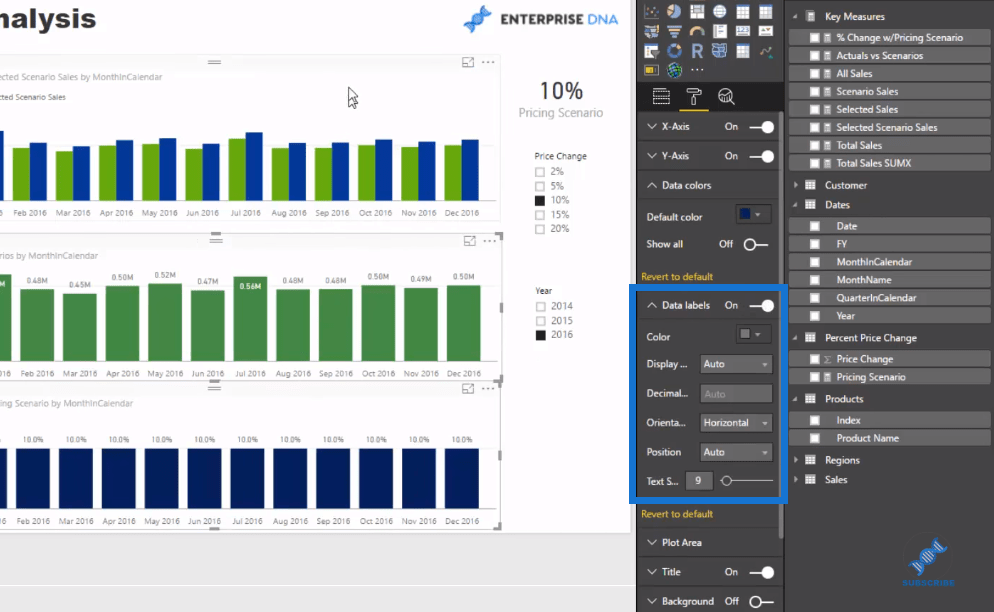The height and width of the screenshot is (612, 994).
Task: Switch to the Format paint-roller tab
Action: pos(694,96)
